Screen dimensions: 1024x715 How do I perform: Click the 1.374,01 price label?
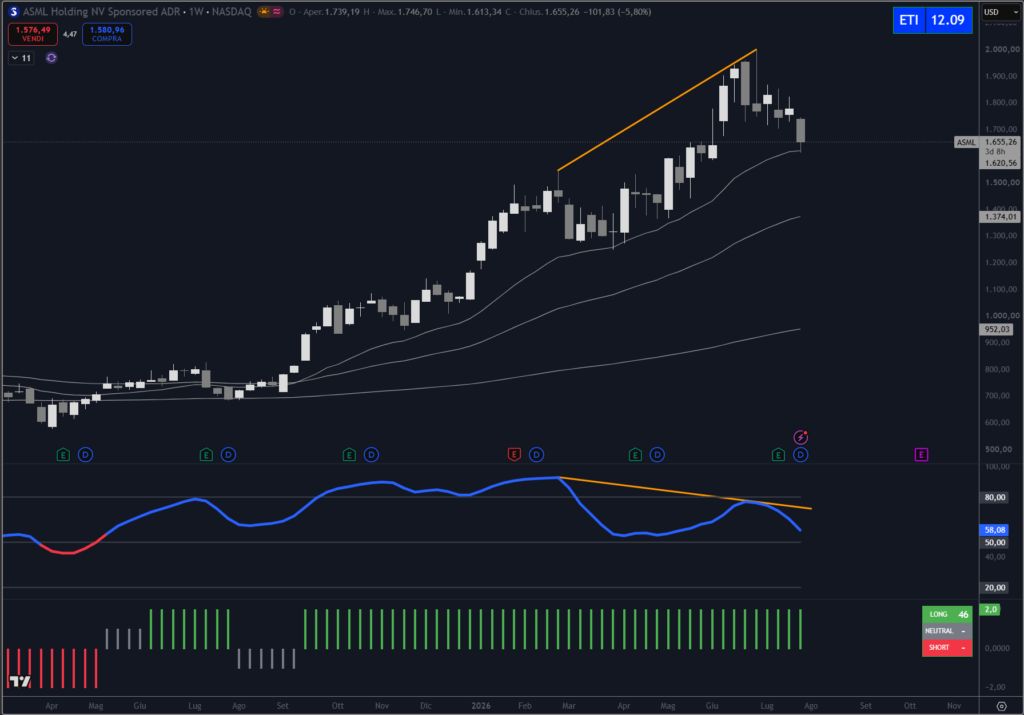click(x=1000, y=217)
